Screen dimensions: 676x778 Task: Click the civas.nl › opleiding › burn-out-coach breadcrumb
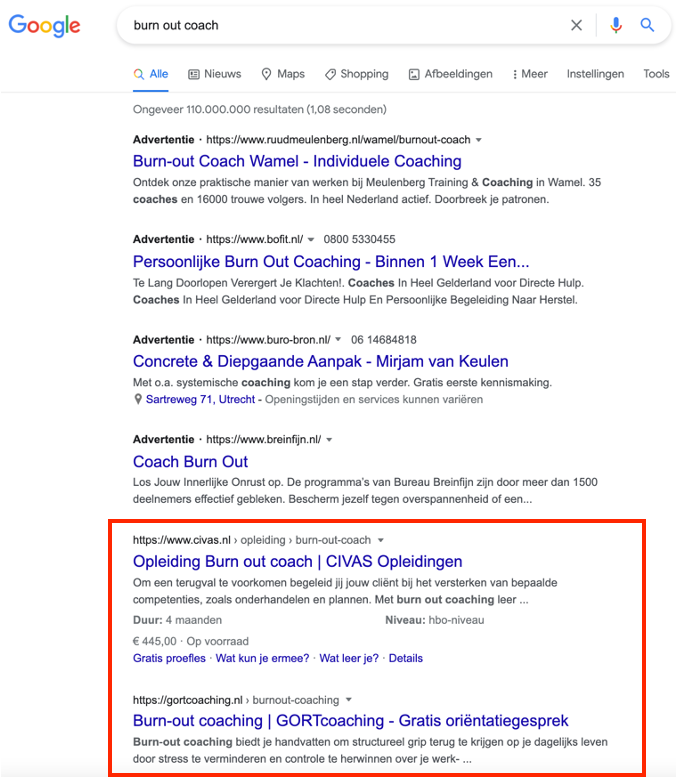click(252, 540)
